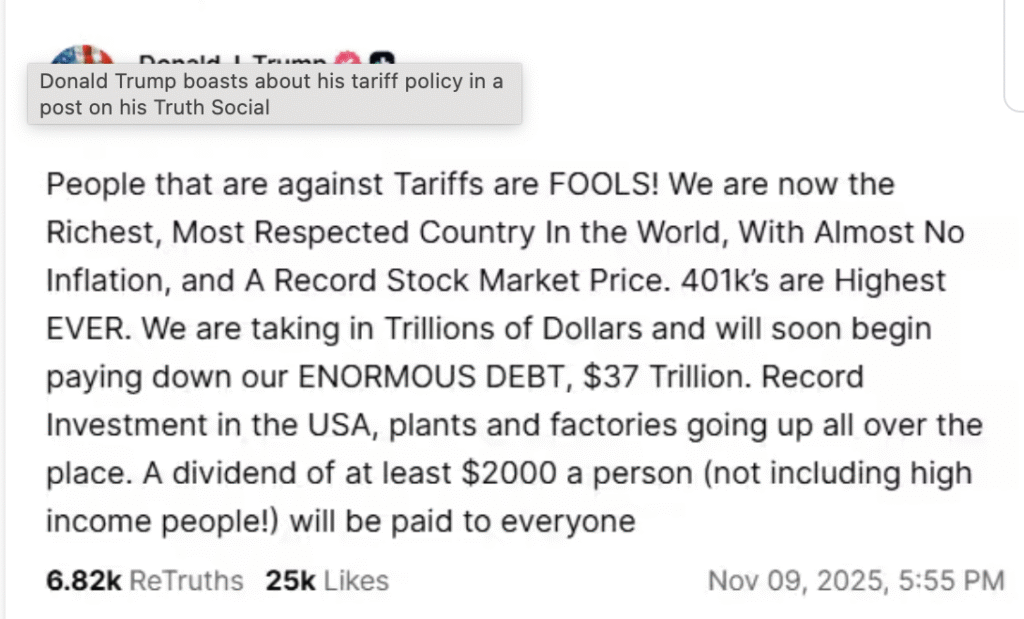The width and height of the screenshot is (1024, 619).
Task: Click the word Likes
Action: 356,580
